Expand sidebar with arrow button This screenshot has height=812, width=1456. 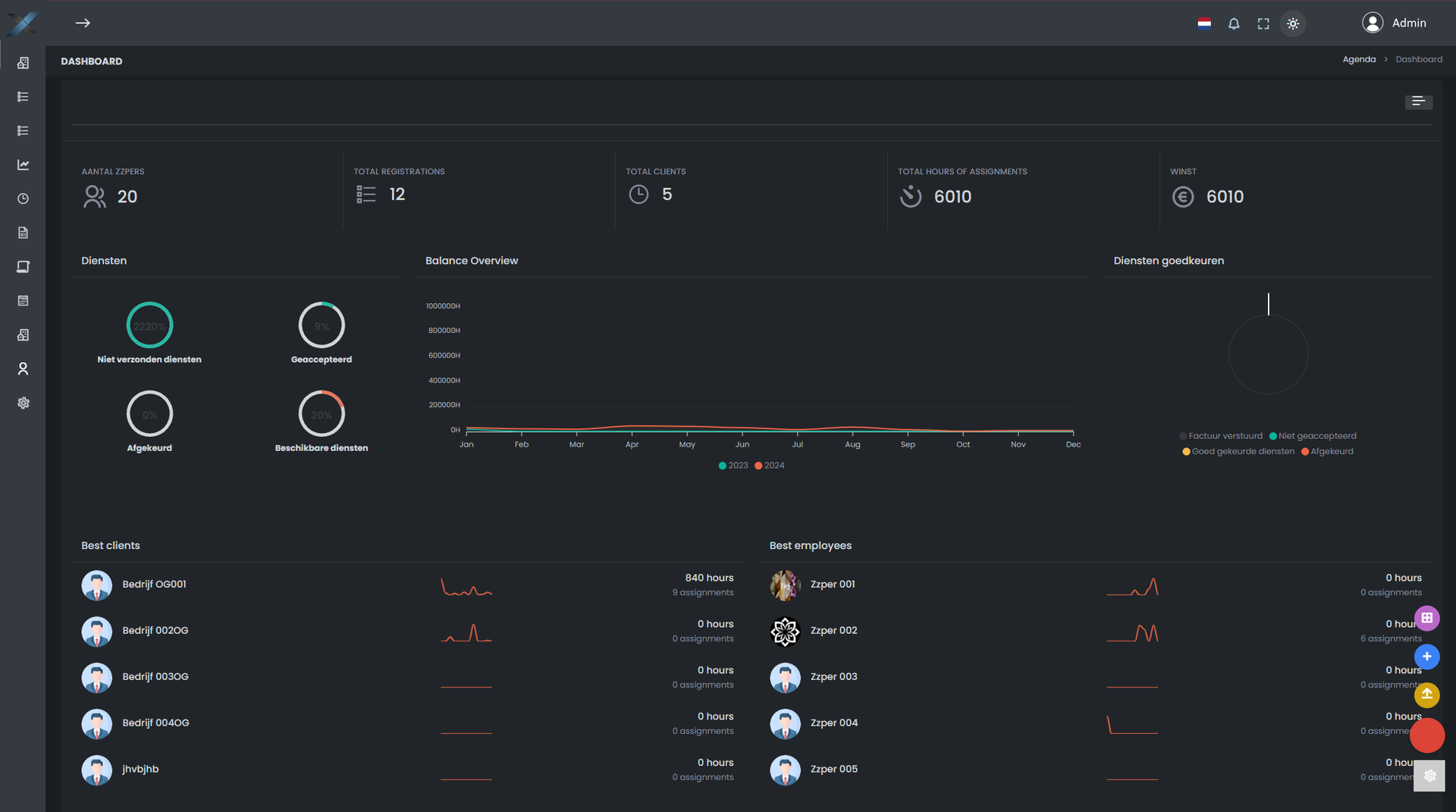pyautogui.click(x=83, y=23)
